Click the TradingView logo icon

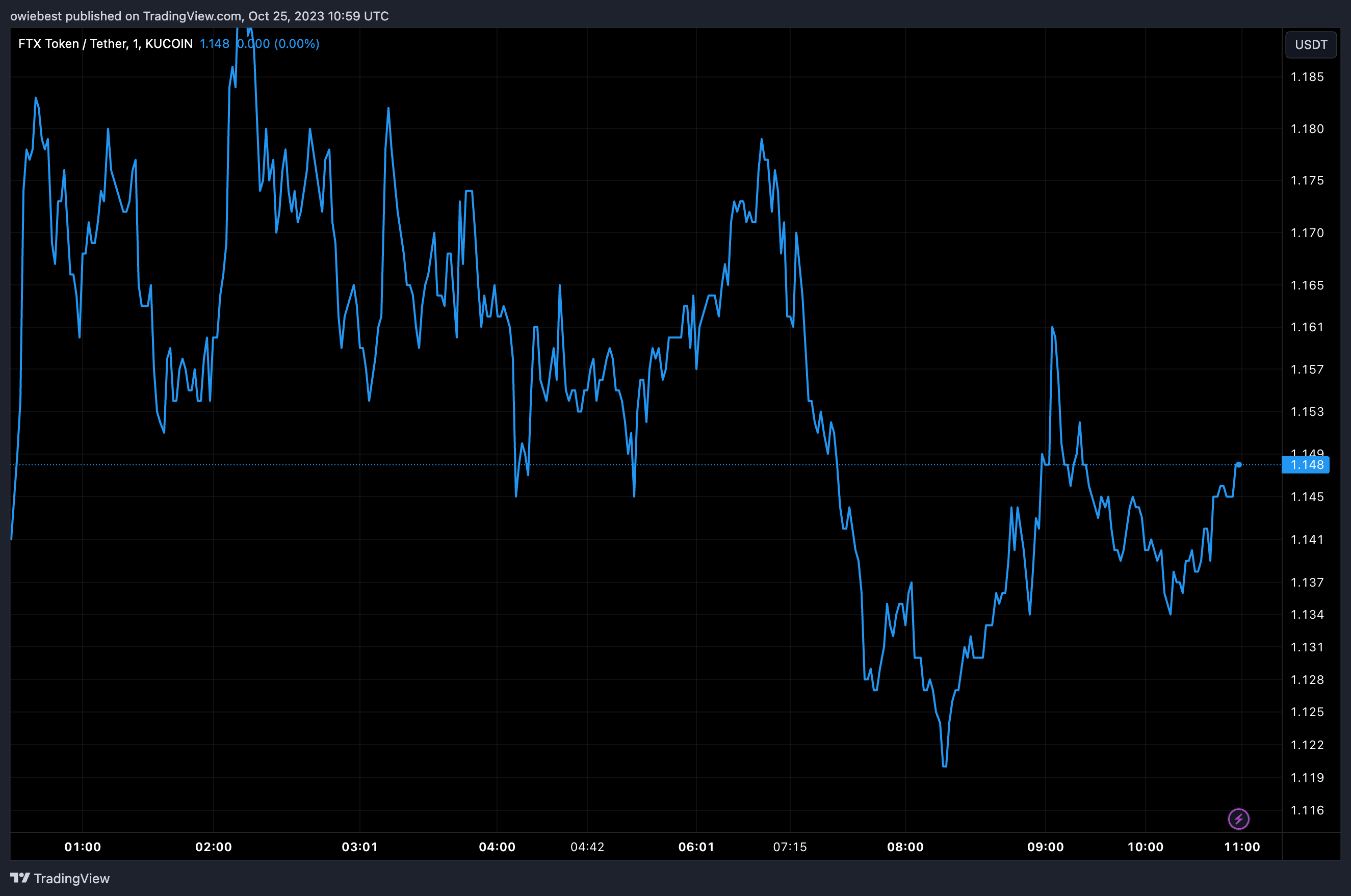click(20, 878)
